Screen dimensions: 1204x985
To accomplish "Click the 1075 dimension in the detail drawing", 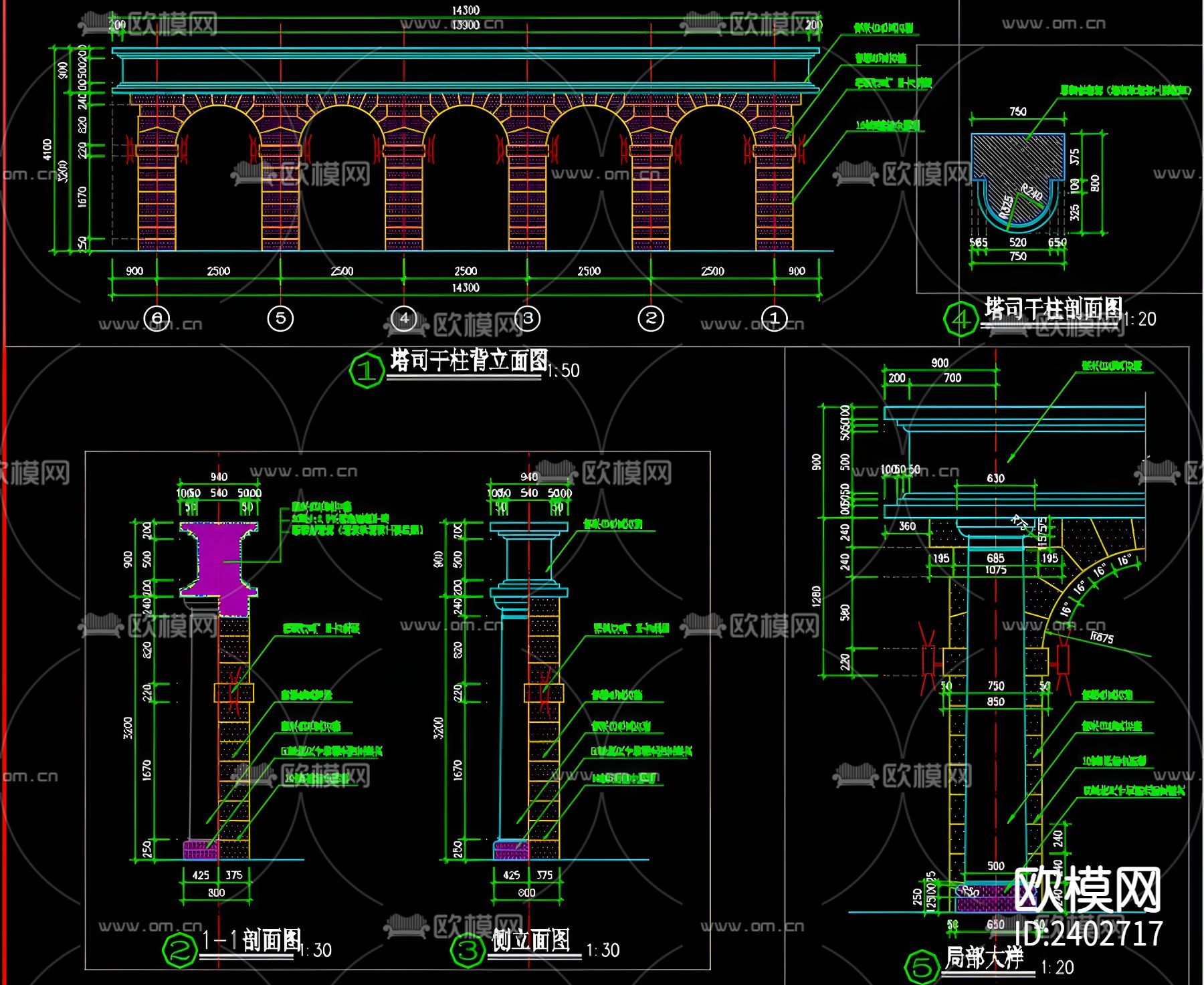I will [995, 570].
